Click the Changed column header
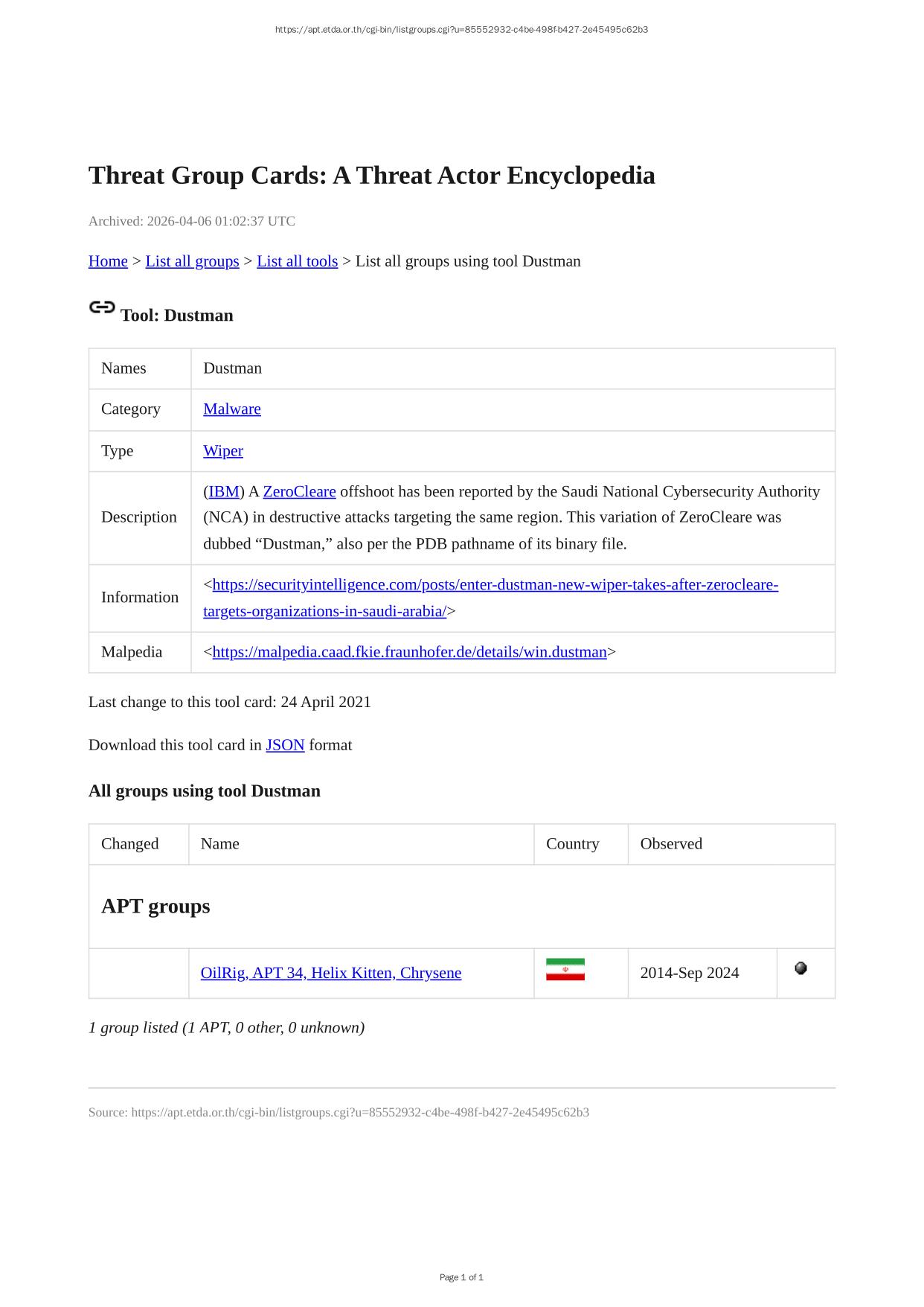924x1307 pixels. (129, 843)
